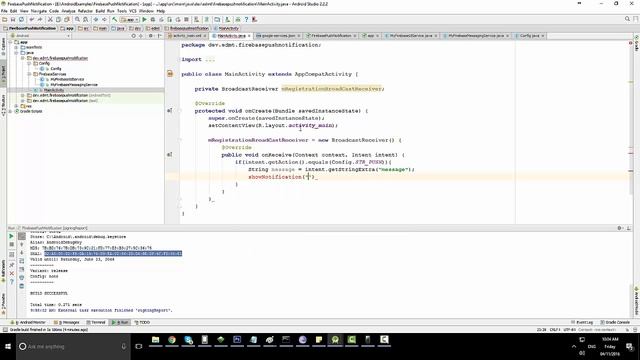Open the VCS menu

point(133,11)
